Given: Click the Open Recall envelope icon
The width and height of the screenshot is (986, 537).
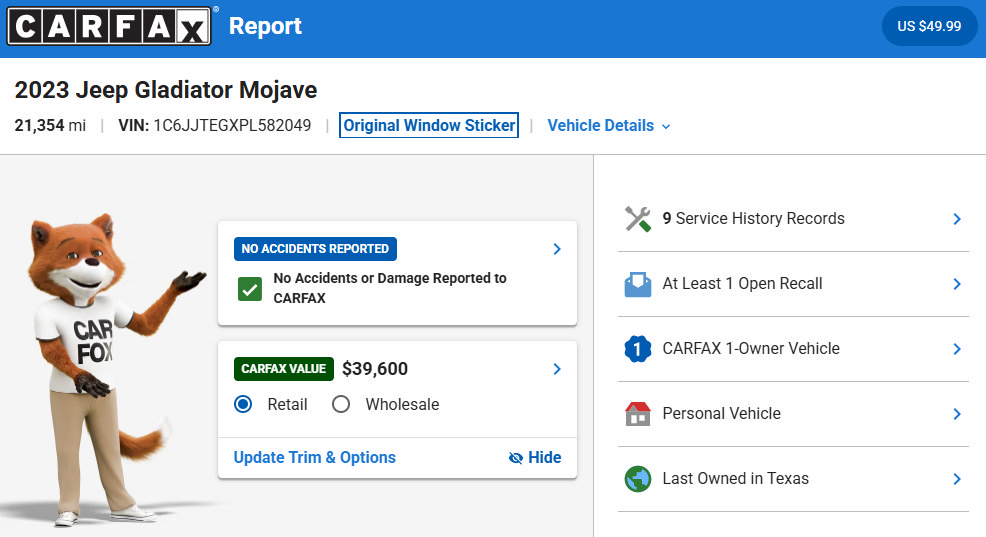Looking at the screenshot, I should click(638, 284).
